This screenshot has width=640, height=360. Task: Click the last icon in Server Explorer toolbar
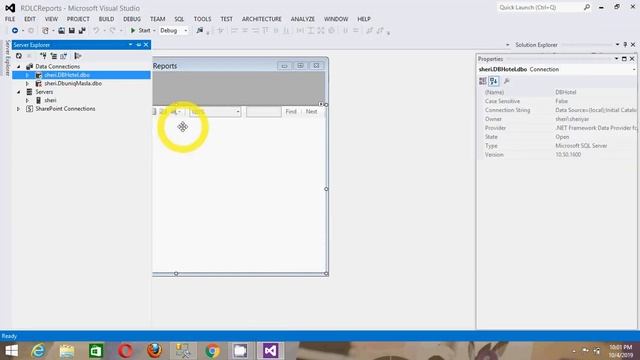tap(78, 56)
